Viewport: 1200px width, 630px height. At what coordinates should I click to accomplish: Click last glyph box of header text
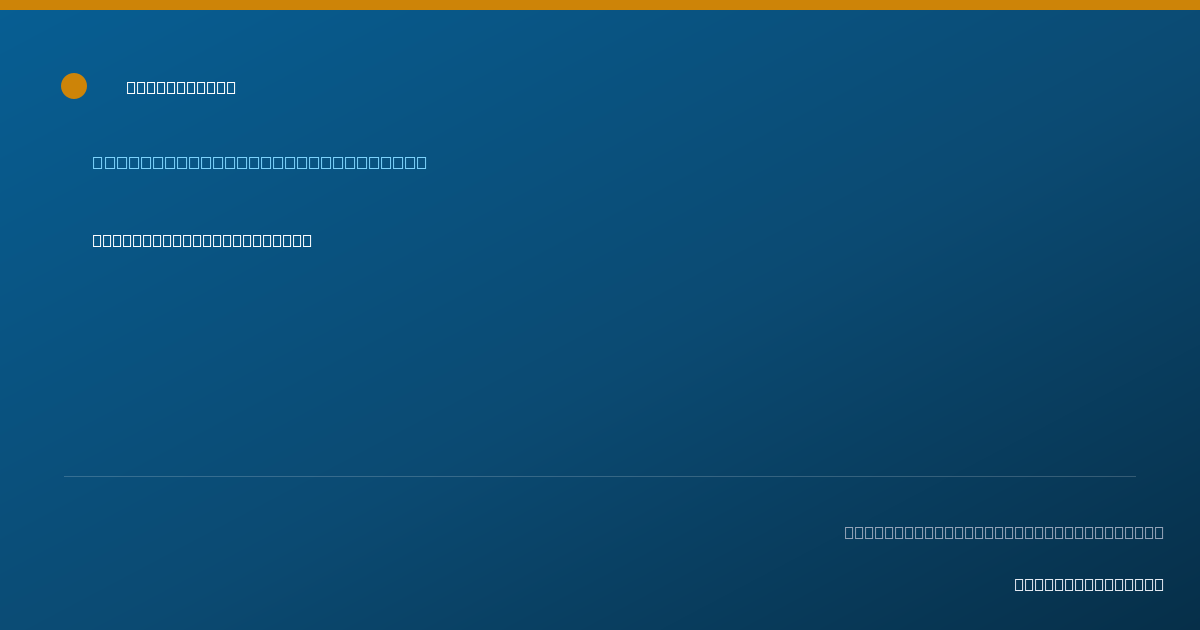point(231,88)
